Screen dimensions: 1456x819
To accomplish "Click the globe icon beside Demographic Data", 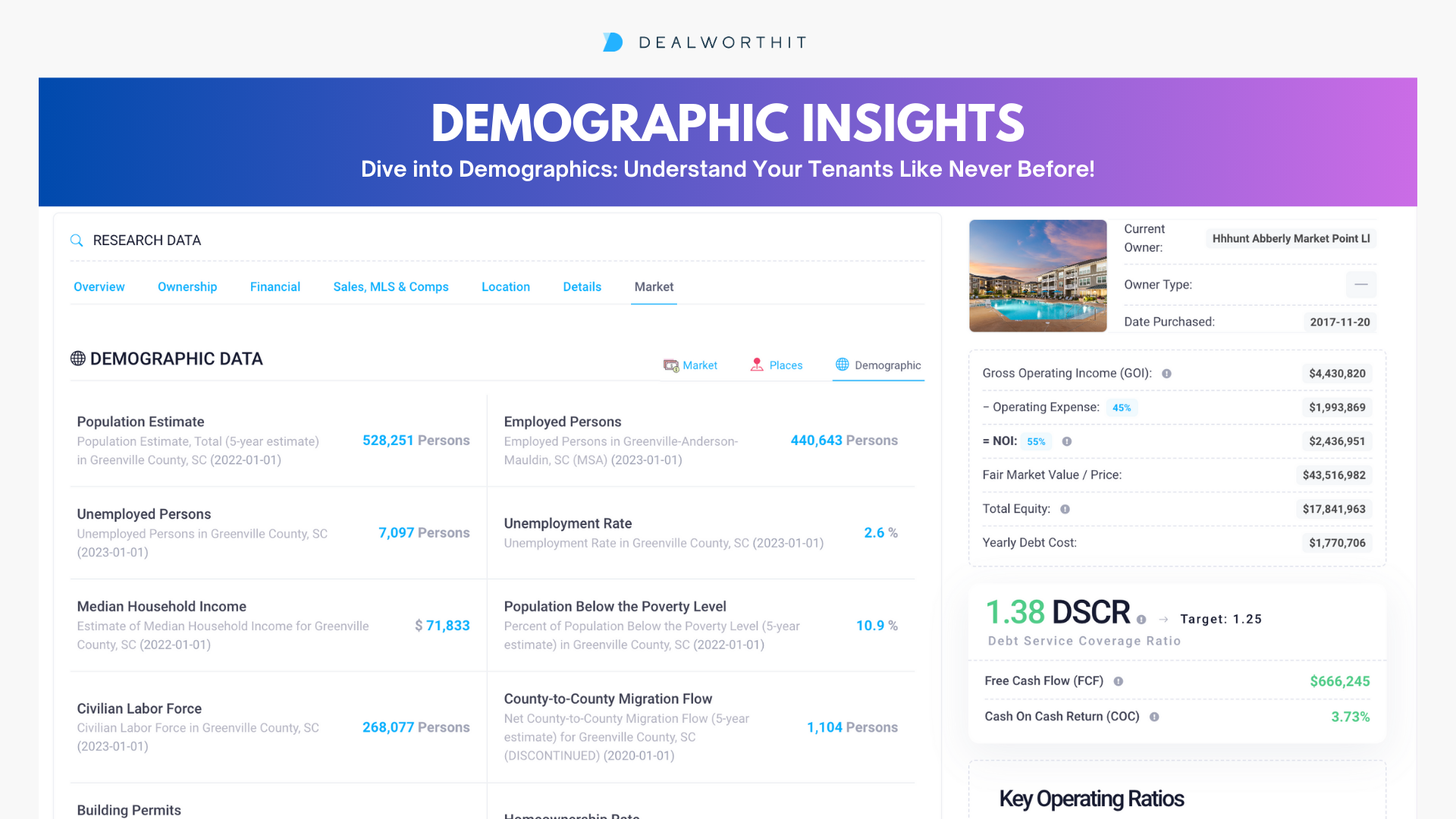I will tap(78, 359).
